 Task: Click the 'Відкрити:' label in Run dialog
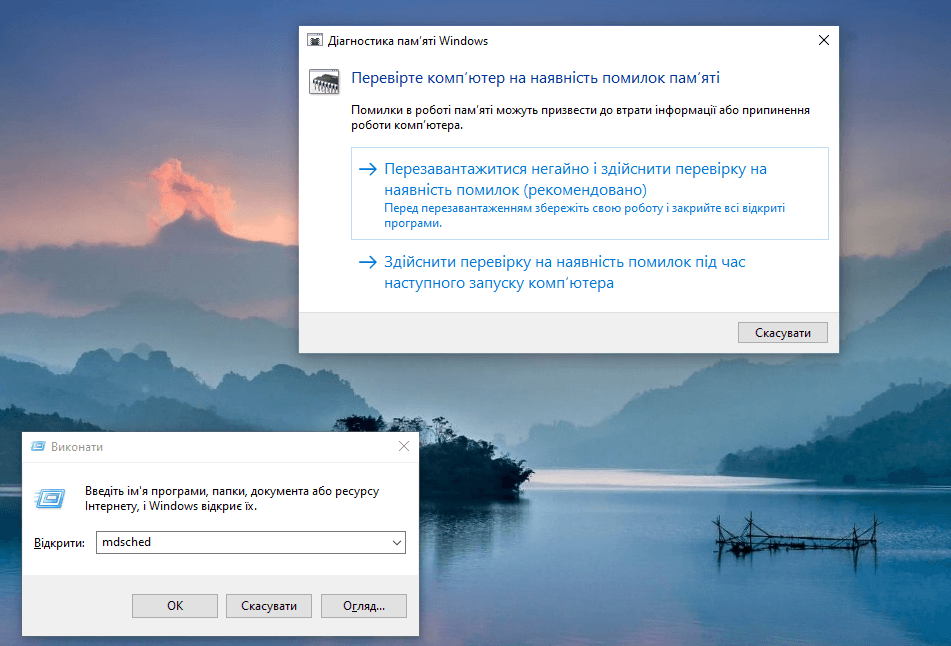point(59,543)
